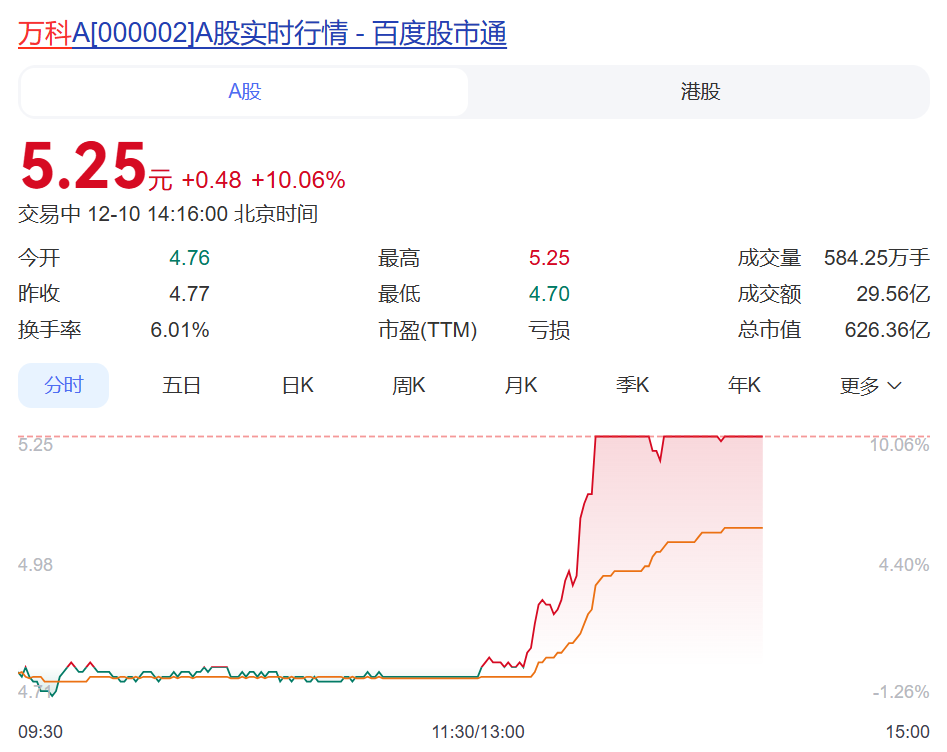Click the 市盈(TTM) 亏损 value
Image resolution: width=947 pixels, height=752 pixels.
549,330
